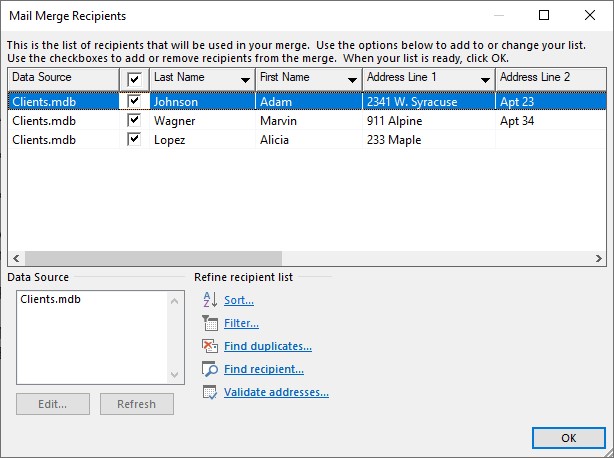
Task: Click the Filter funnel icon
Action: tap(210, 323)
